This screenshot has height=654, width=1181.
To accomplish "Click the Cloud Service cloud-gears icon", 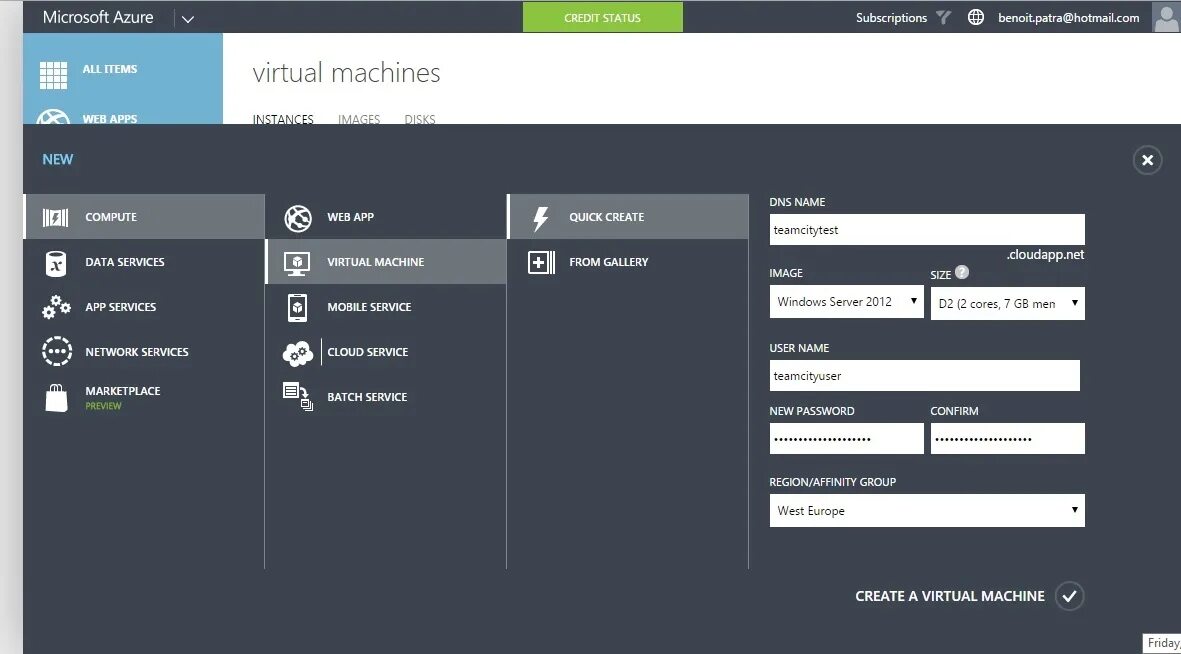I will [x=298, y=353].
